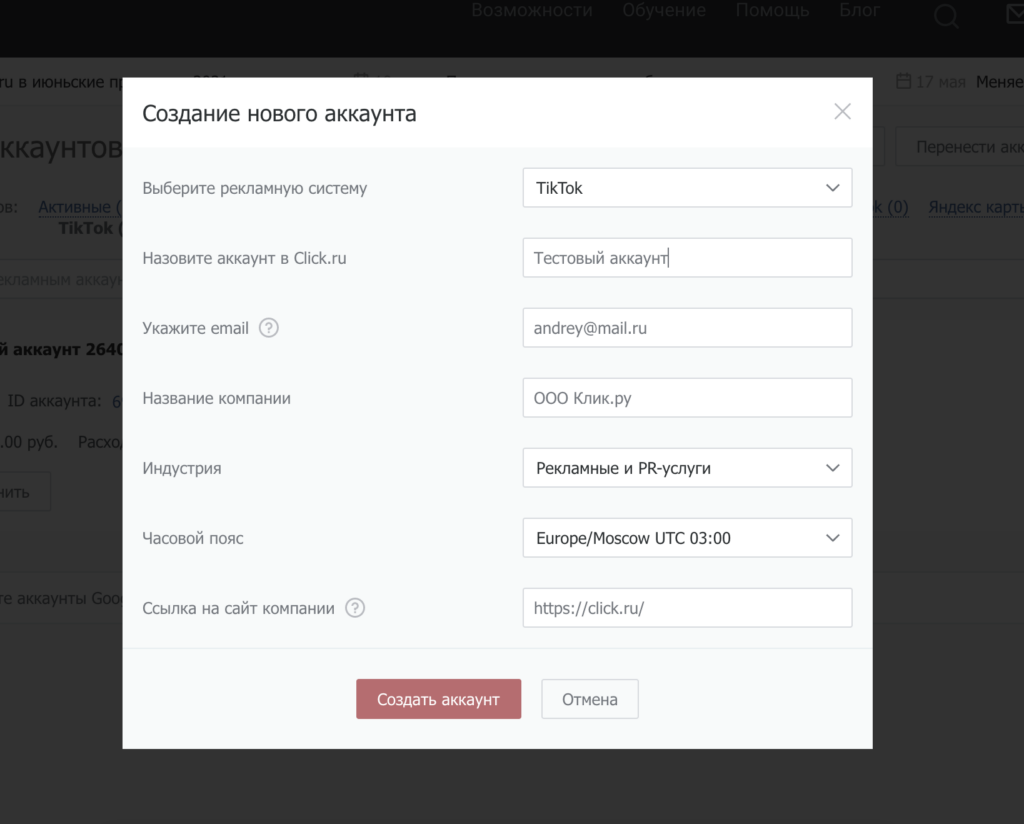Expand the Индустрия dropdown
Viewport: 1024px width, 824px height.
pos(687,468)
